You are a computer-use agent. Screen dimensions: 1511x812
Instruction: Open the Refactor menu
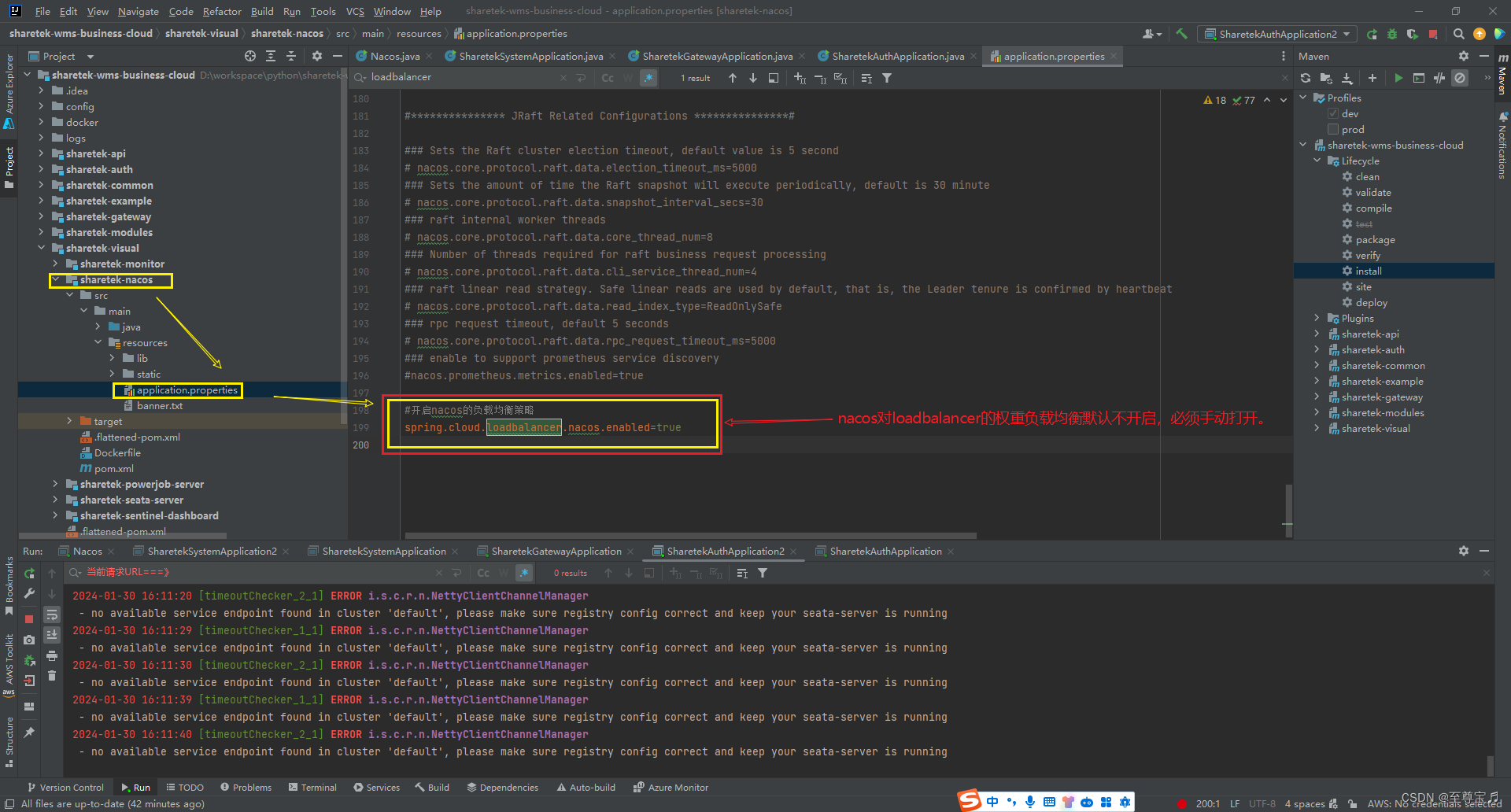[x=222, y=11]
